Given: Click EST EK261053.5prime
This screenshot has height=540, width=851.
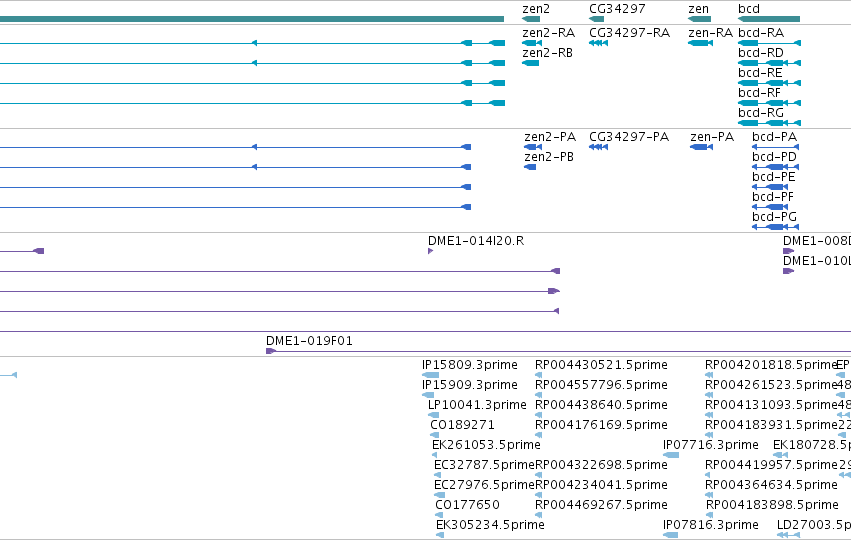Looking at the screenshot, I should [486, 446].
